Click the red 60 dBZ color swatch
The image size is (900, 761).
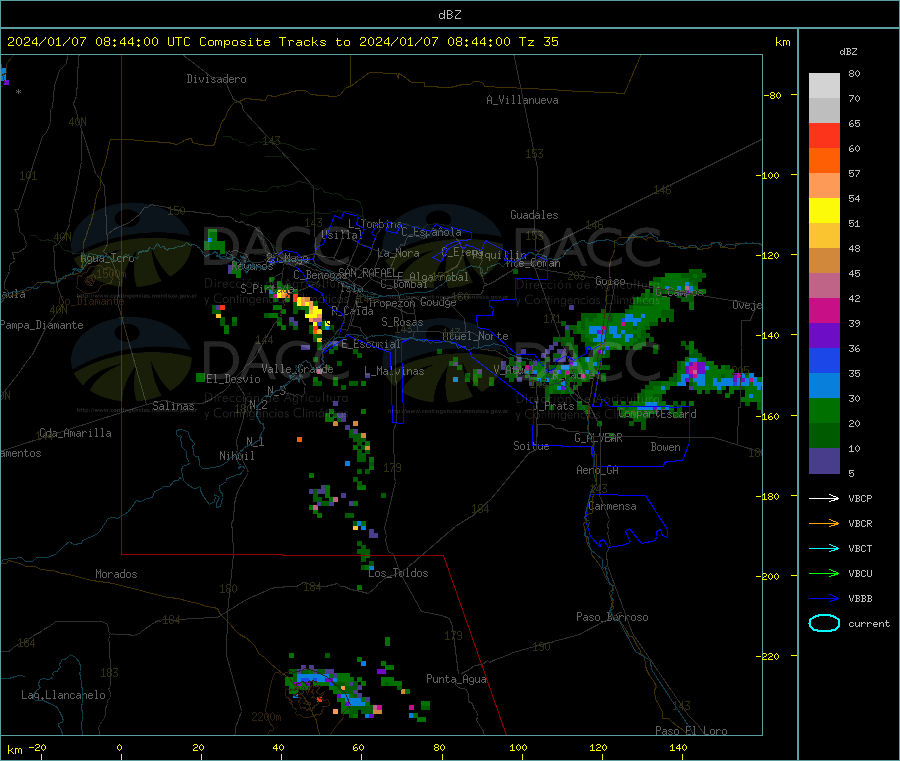824,135
